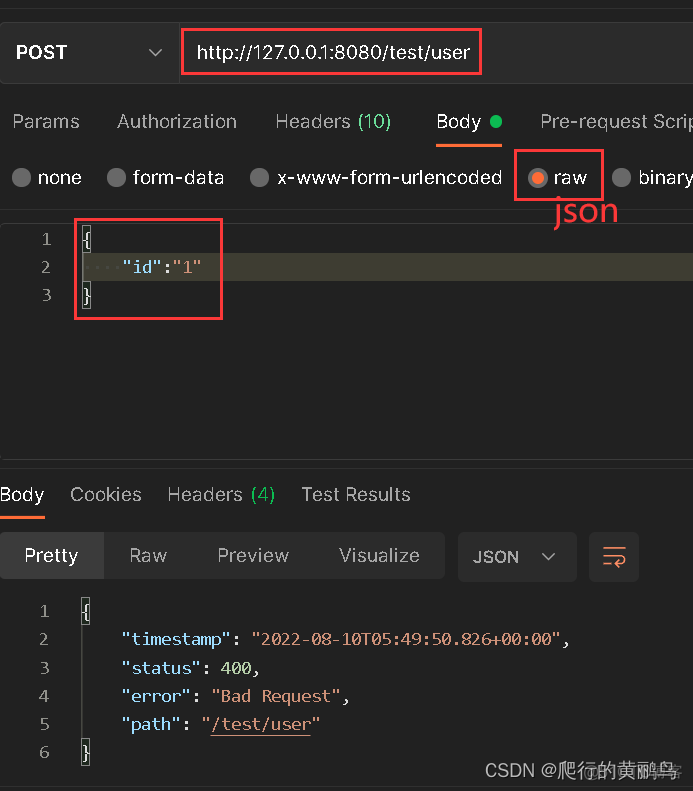Select the raw body type radio button
693x791 pixels.
point(538,178)
